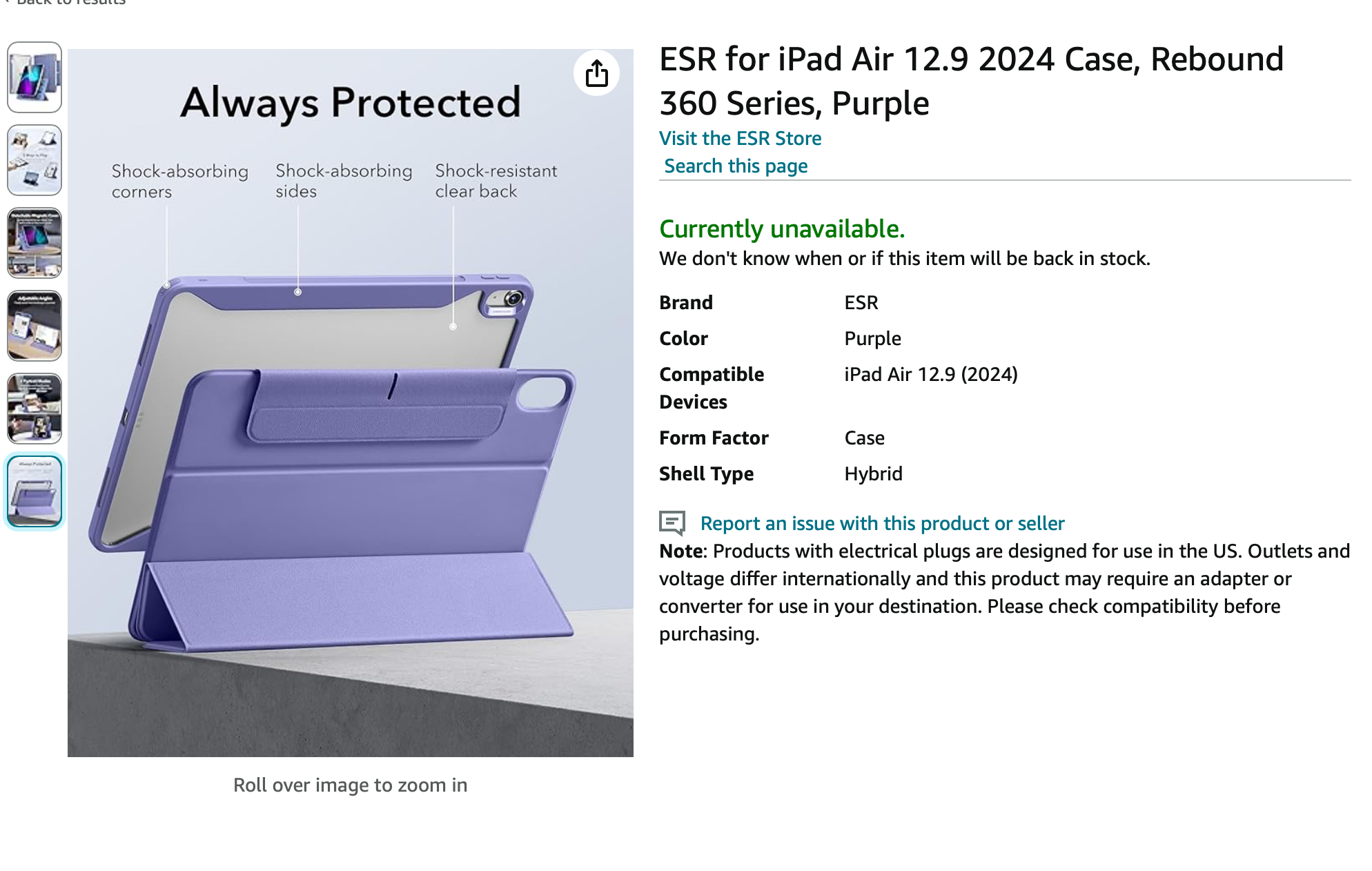1372x871 pixels.
Task: Click the share icon on product image
Action: 596,73
